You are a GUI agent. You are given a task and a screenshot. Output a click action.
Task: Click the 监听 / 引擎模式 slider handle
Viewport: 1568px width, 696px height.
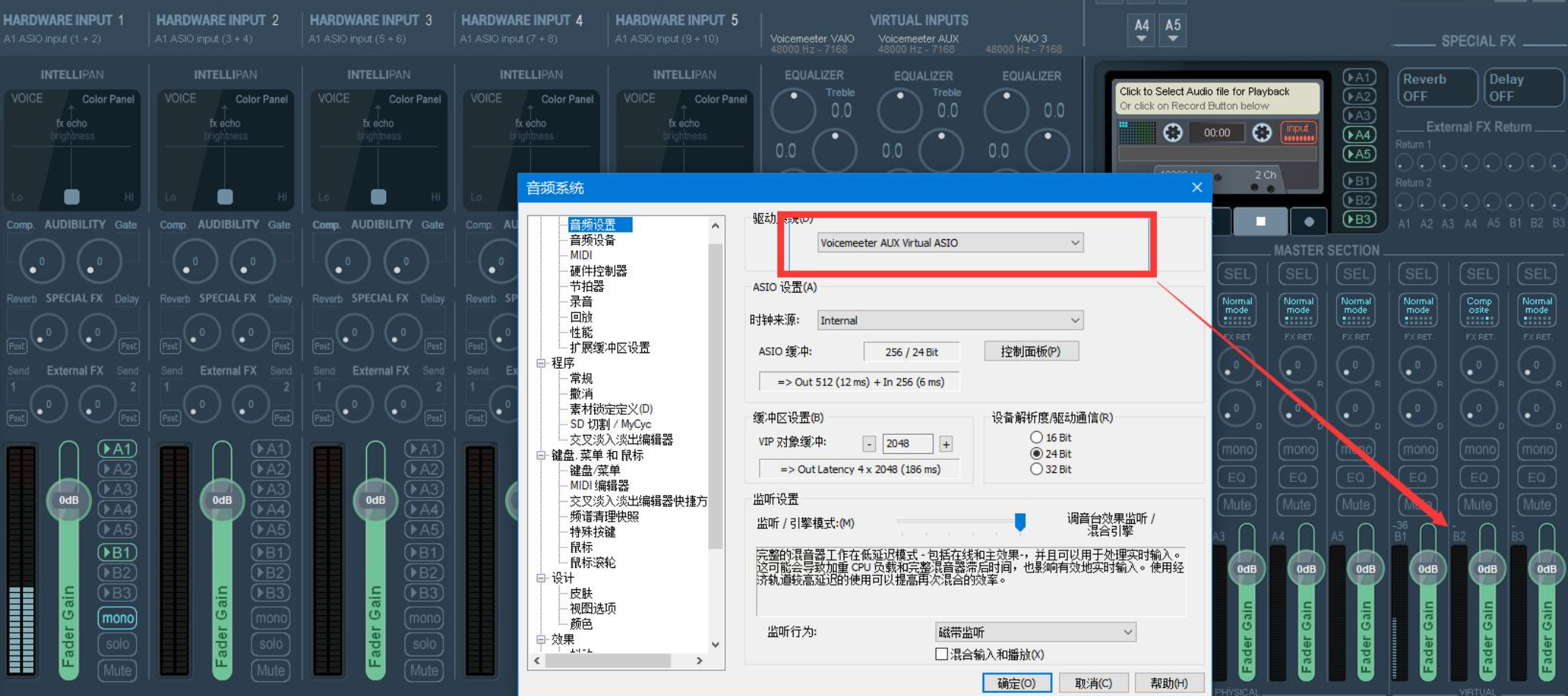tap(1020, 522)
